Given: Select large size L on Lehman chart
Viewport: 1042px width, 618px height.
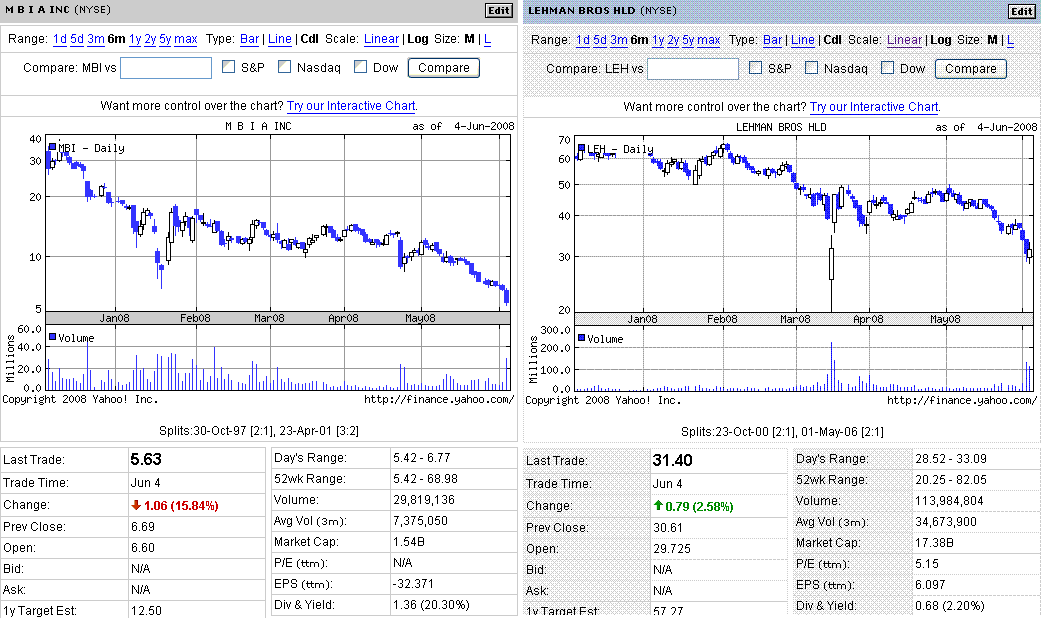Looking at the screenshot, I should point(1008,40).
